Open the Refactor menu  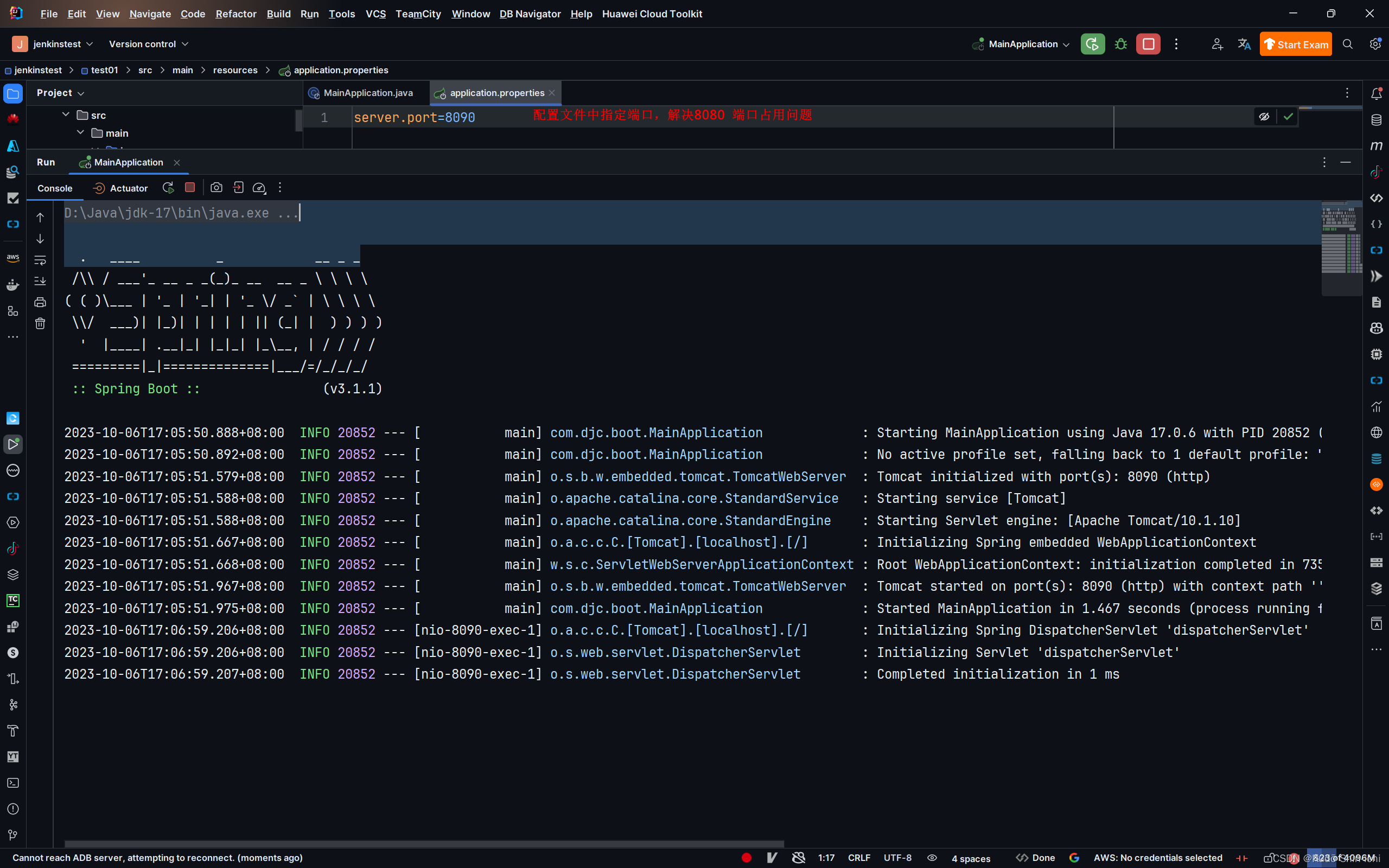tap(236, 14)
